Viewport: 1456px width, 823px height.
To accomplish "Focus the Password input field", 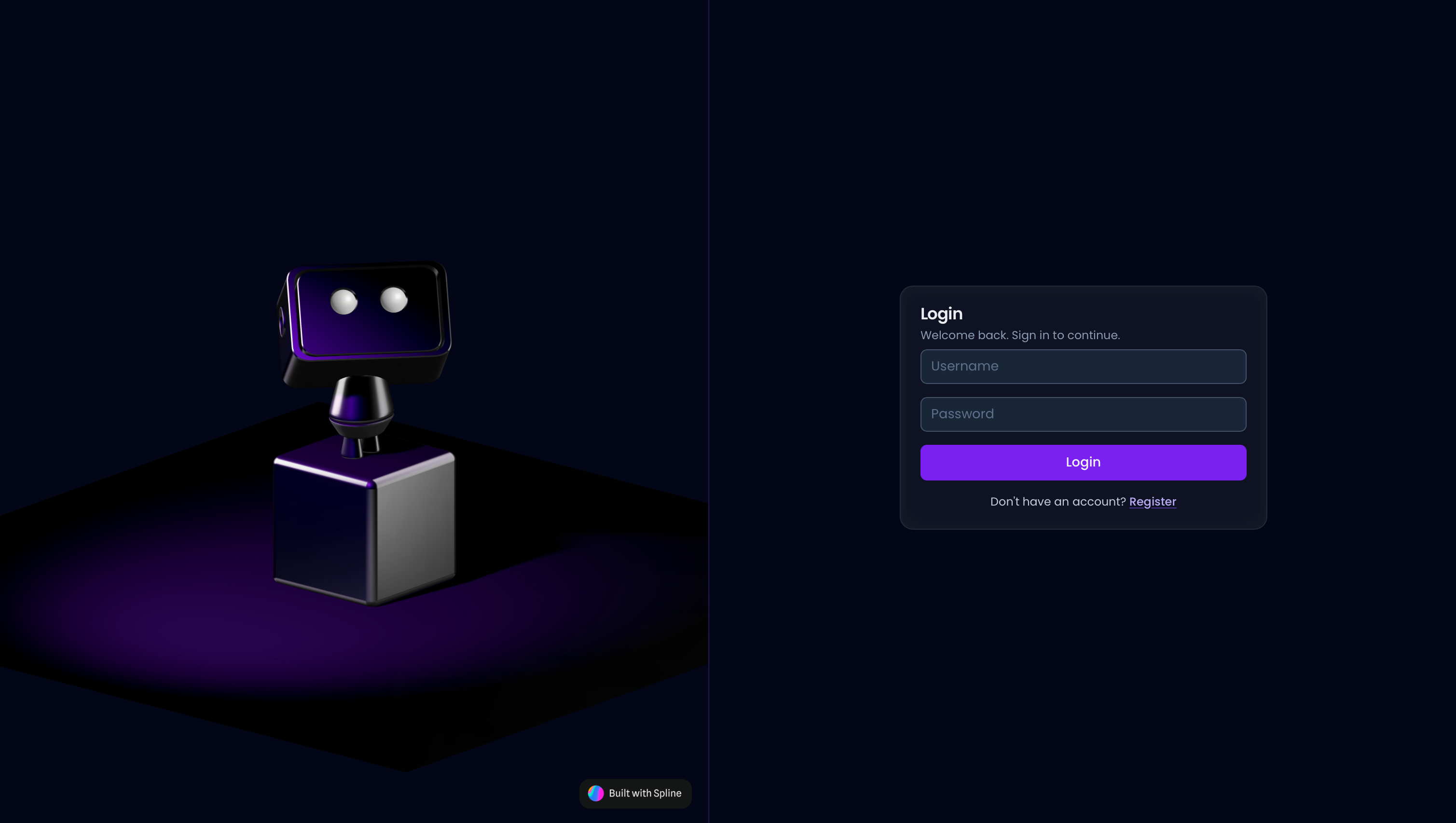I will 1083,414.
